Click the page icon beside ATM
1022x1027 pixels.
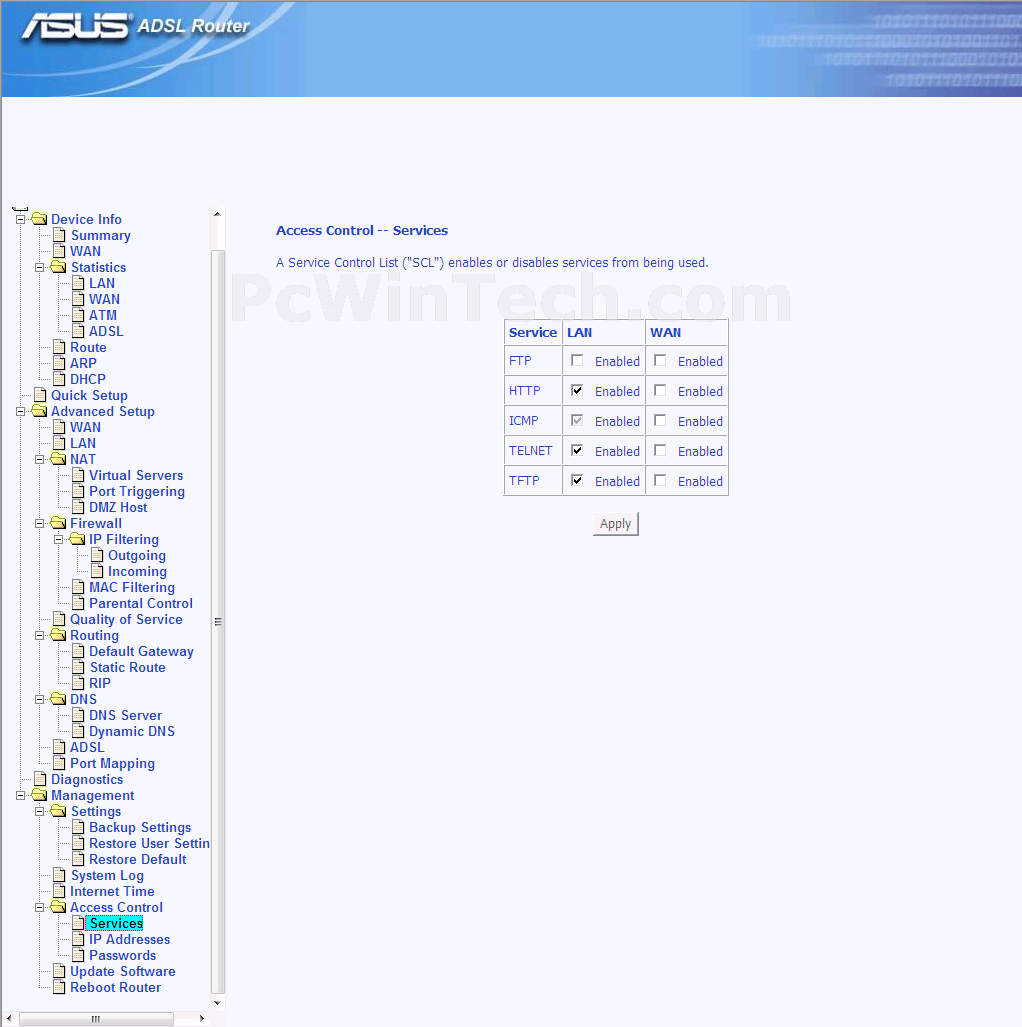click(78, 315)
